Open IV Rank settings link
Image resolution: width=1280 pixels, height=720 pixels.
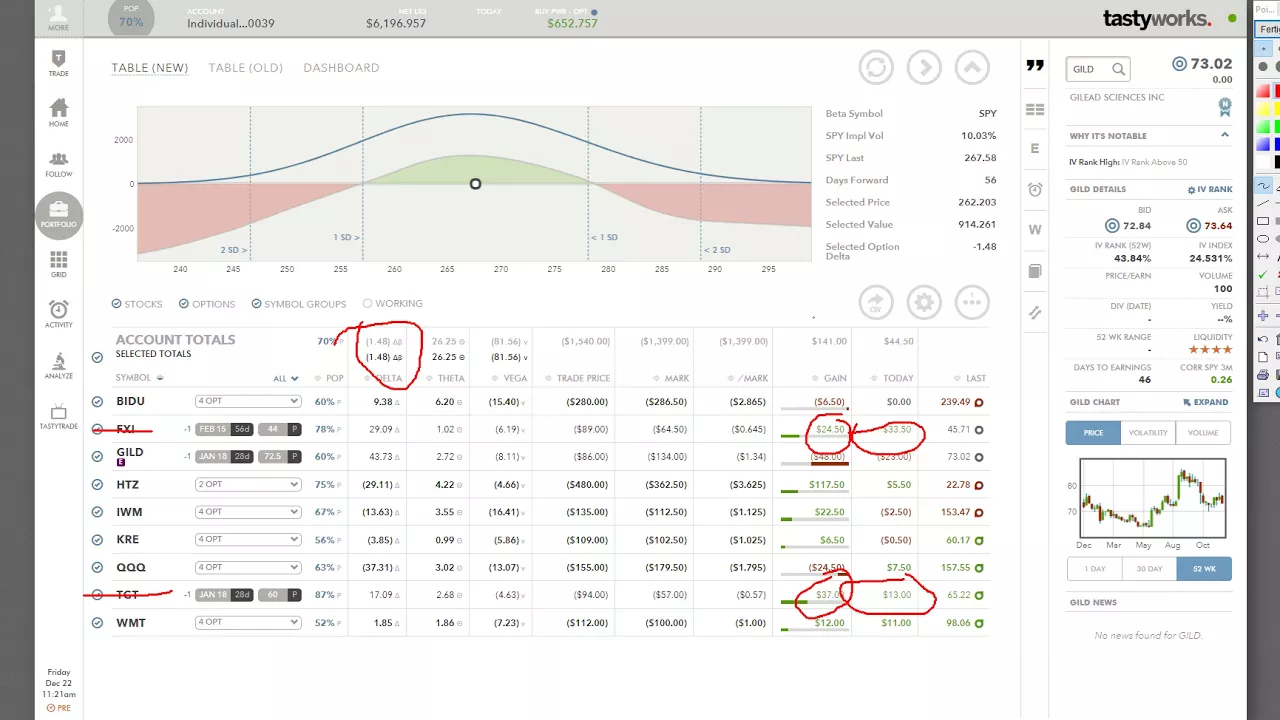[1209, 189]
